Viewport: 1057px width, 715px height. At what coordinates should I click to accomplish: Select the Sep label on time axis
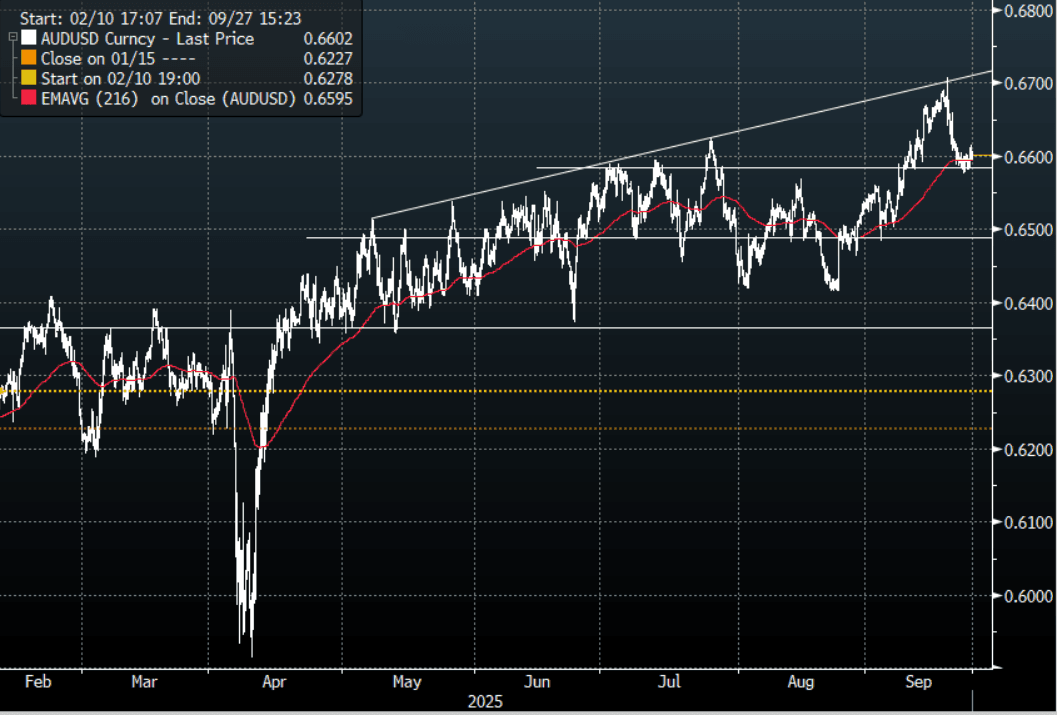(x=921, y=682)
